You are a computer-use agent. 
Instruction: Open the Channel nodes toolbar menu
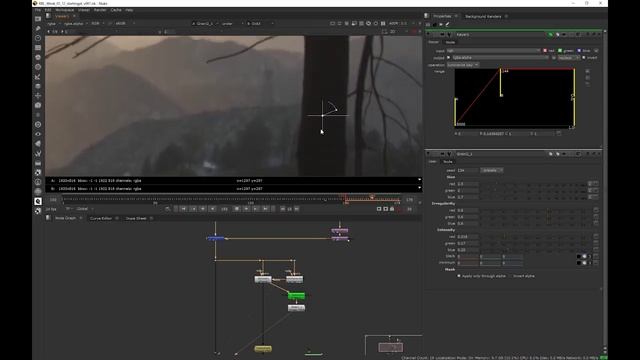point(38,48)
